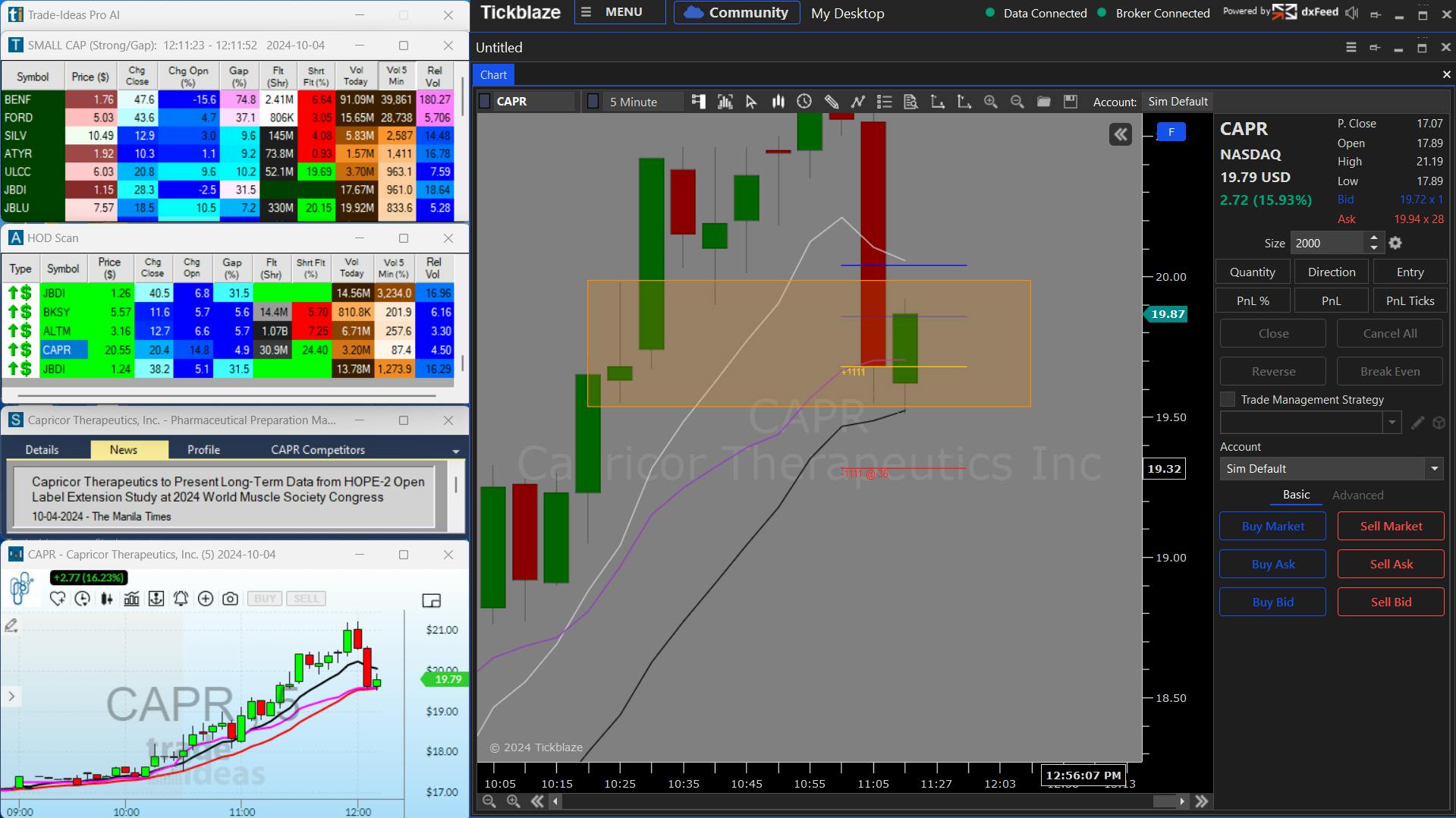Image resolution: width=1456 pixels, height=818 pixels.
Task: Click the save disk icon in chart toolbar
Action: click(1071, 102)
